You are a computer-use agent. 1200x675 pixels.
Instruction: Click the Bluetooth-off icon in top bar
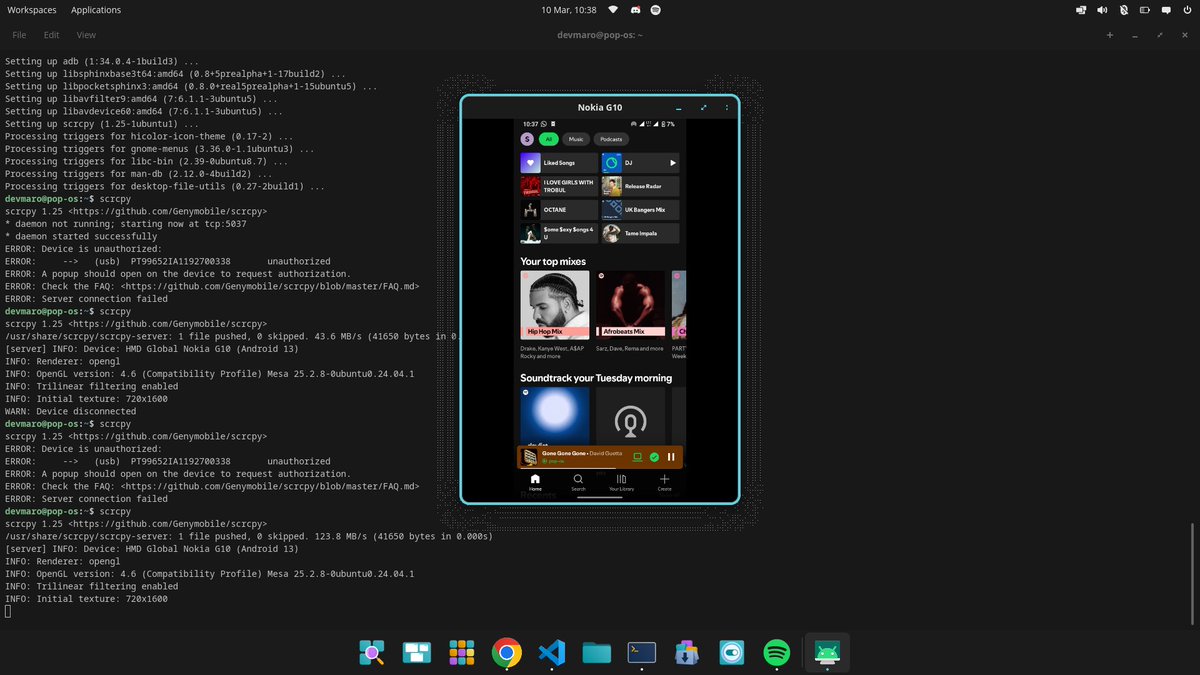(1123, 10)
